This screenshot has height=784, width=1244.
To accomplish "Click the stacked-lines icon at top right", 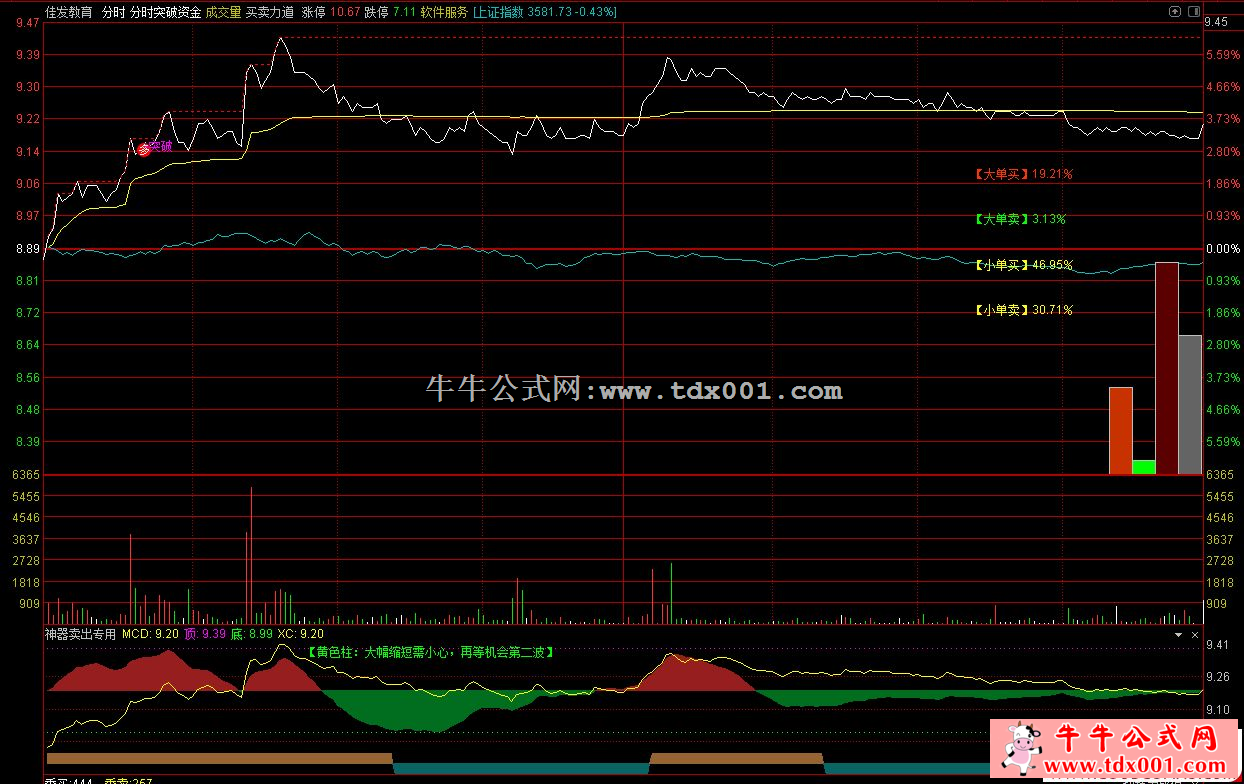I will [x=1191, y=12].
